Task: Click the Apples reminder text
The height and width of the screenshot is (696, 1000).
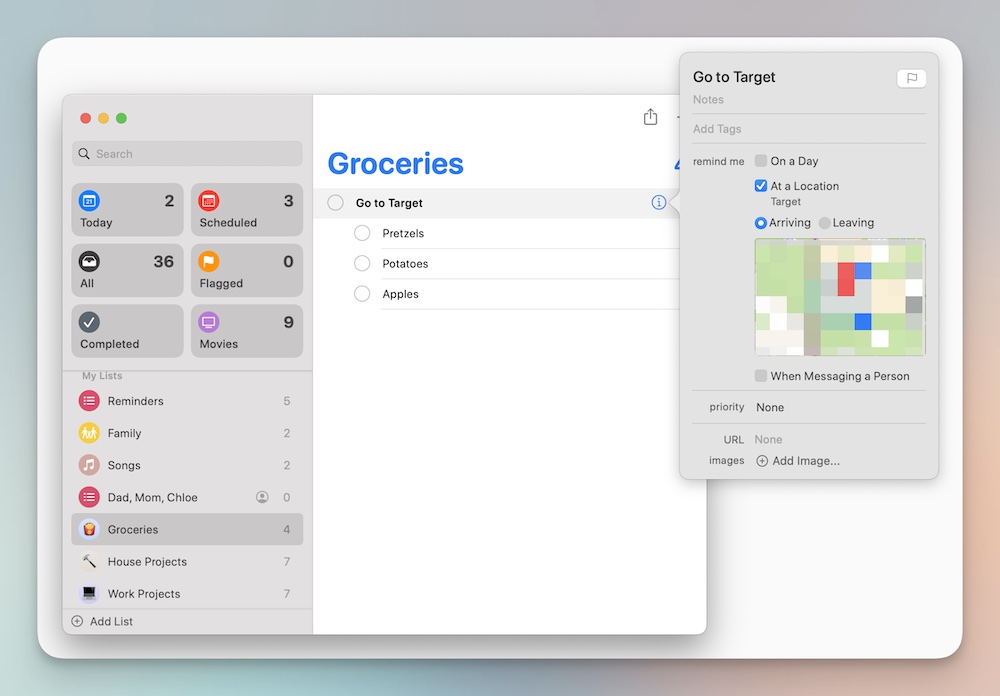Action: 401,294
